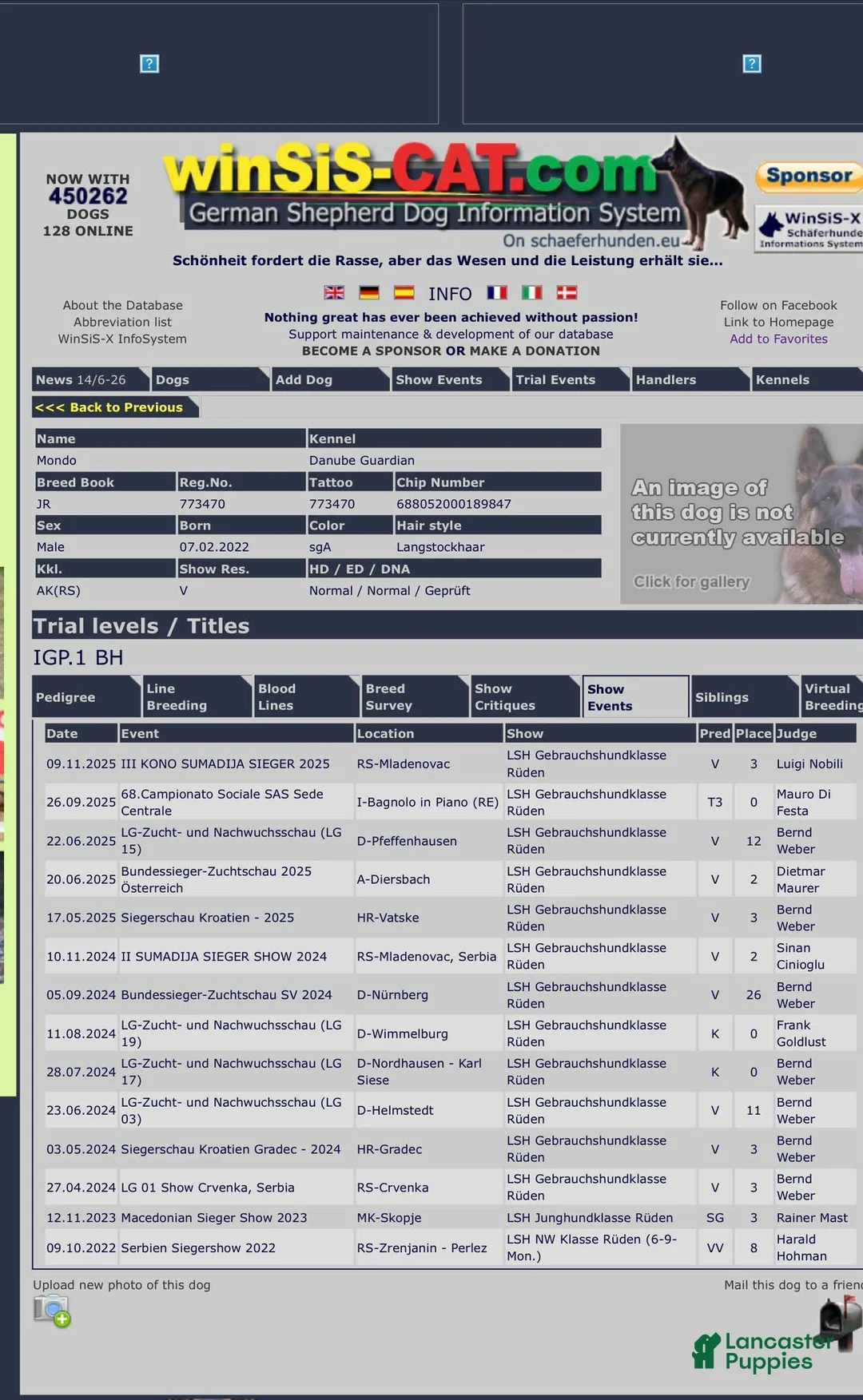Click Siegerschau Kroatien - 2025 event
Screen dimensions: 863x1400
[x=208, y=918]
